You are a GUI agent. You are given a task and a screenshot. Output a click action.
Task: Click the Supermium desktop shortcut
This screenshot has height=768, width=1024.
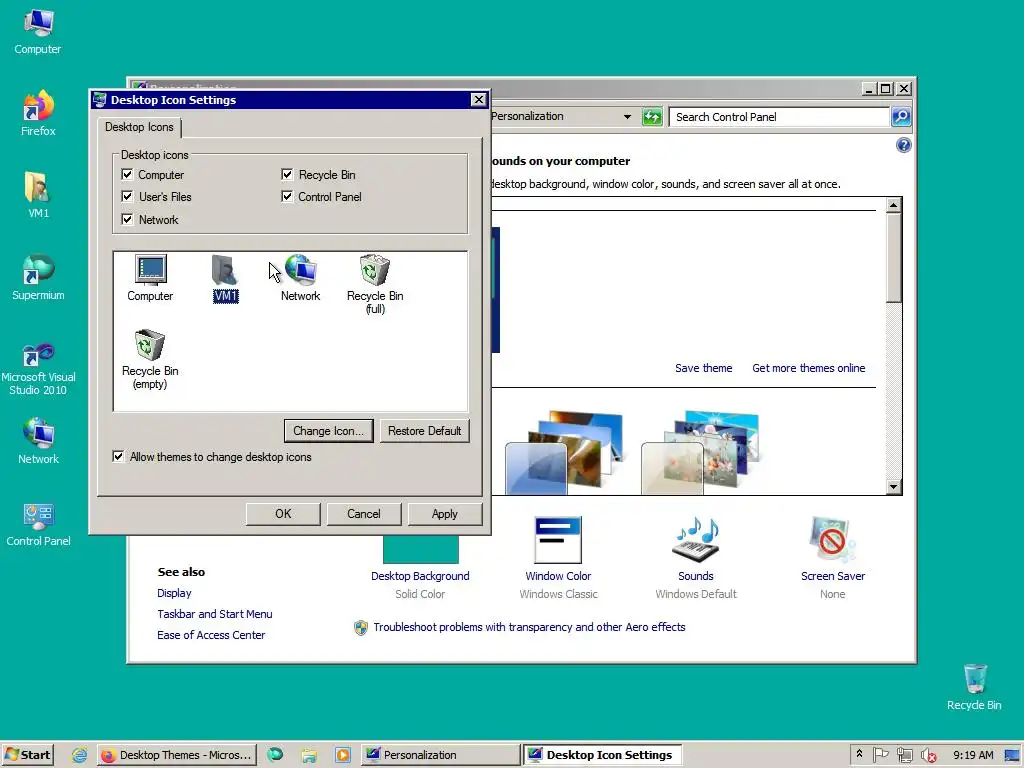38,277
